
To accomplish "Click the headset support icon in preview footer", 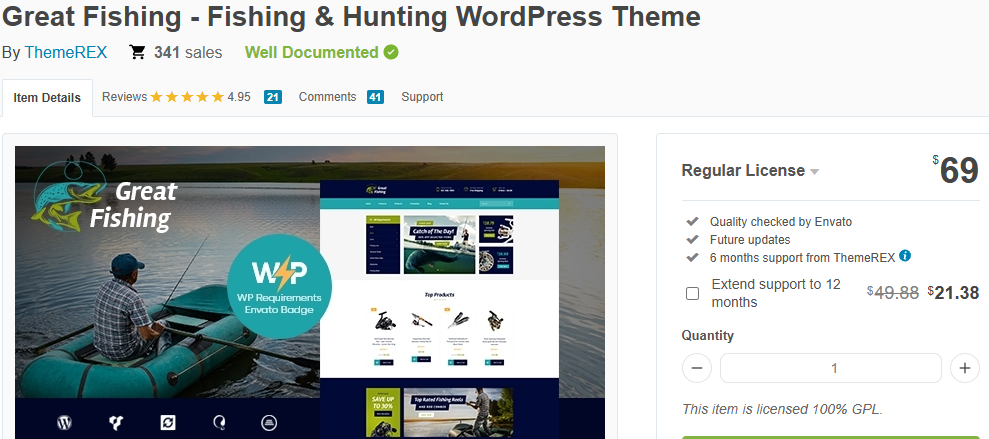I will pyautogui.click(x=219, y=422).
